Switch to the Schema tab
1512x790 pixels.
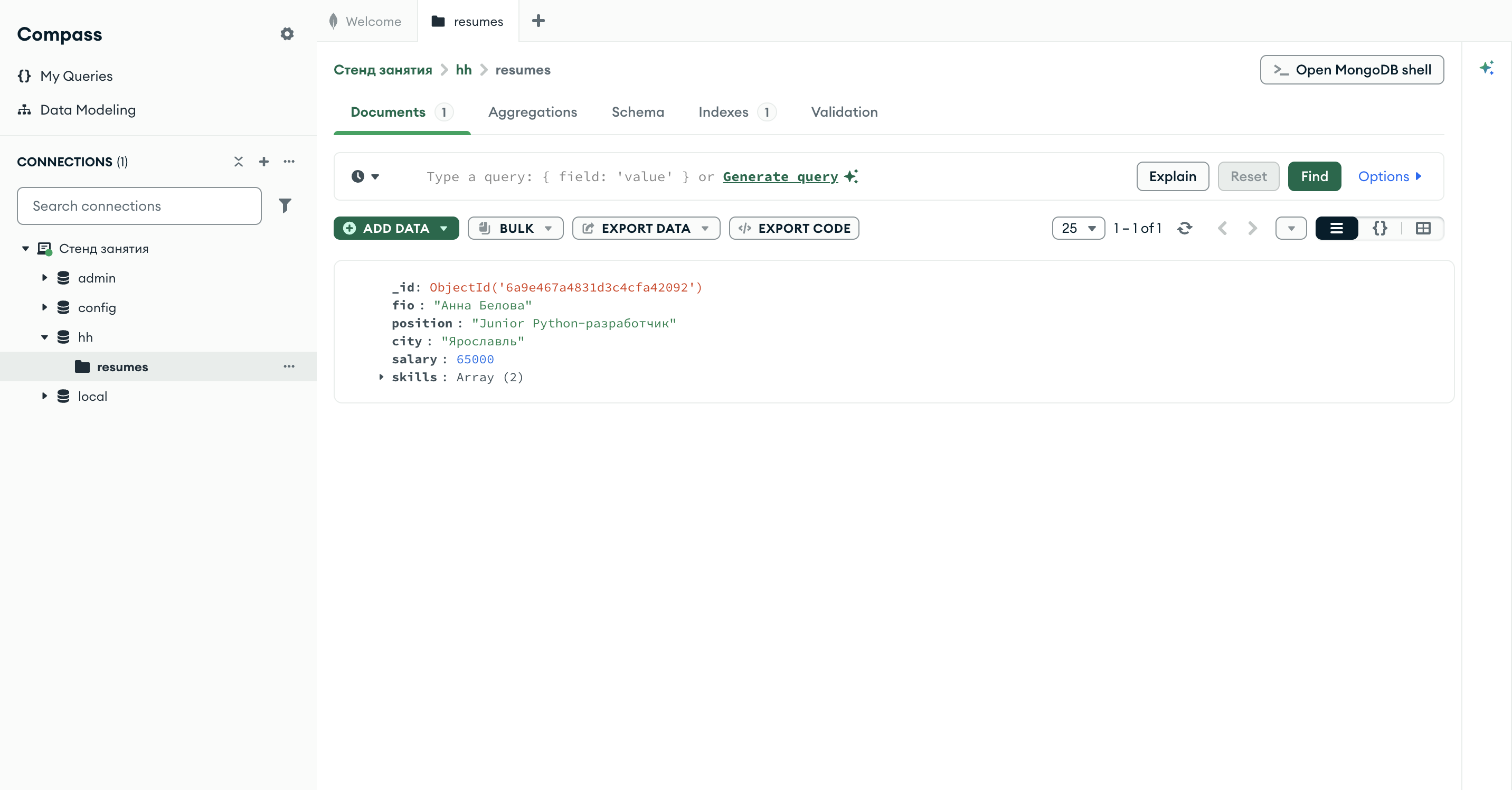coord(637,112)
